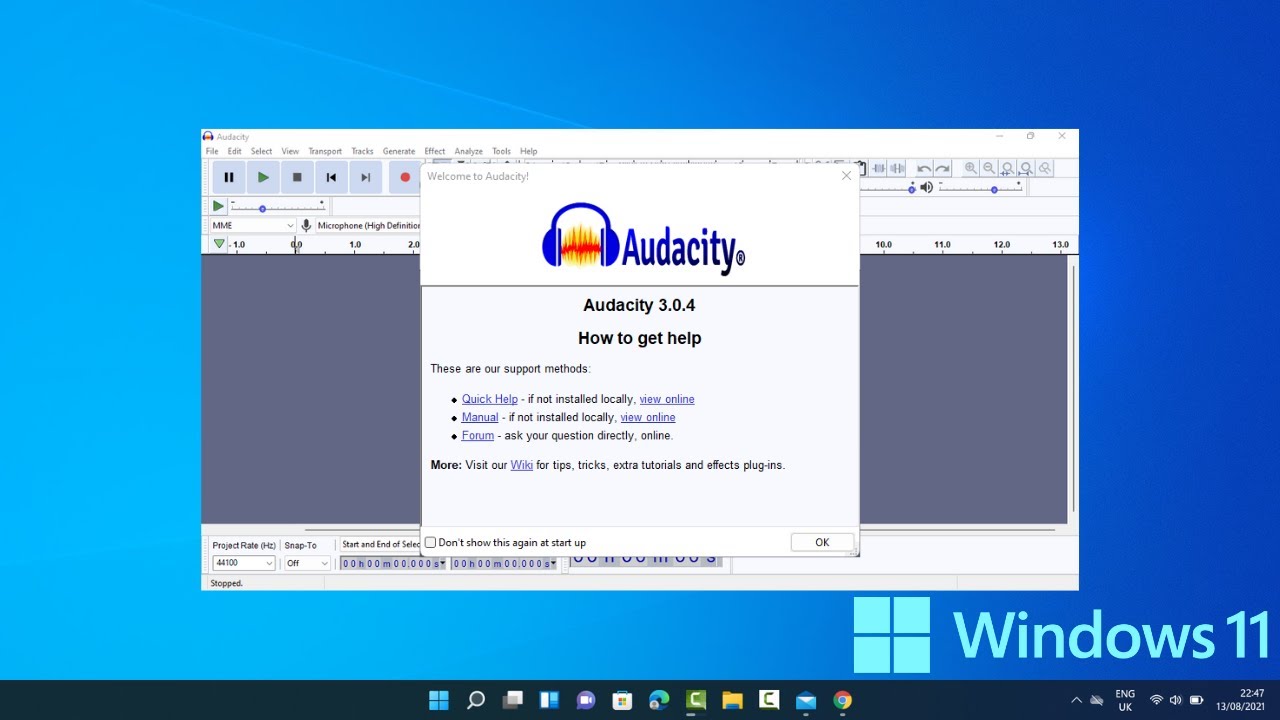Click Quick Help's view online link
The image size is (1280, 720).
(667, 399)
